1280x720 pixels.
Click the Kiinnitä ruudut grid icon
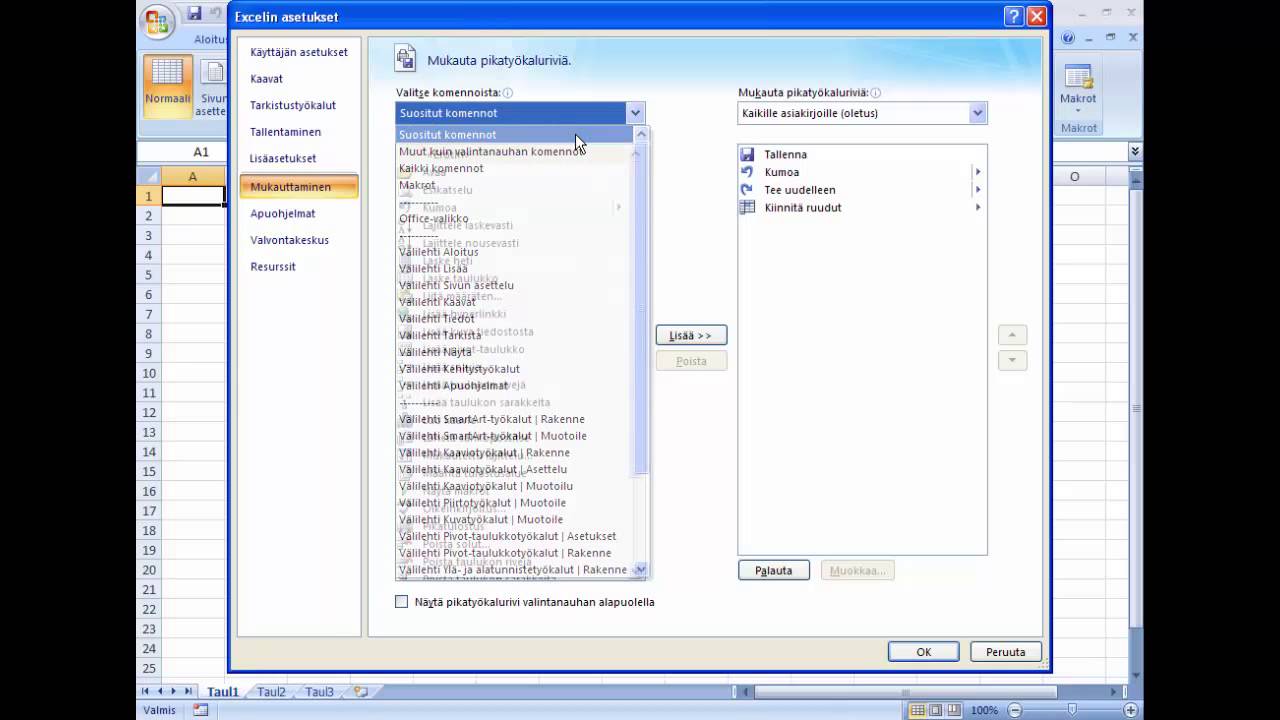pyautogui.click(x=747, y=208)
